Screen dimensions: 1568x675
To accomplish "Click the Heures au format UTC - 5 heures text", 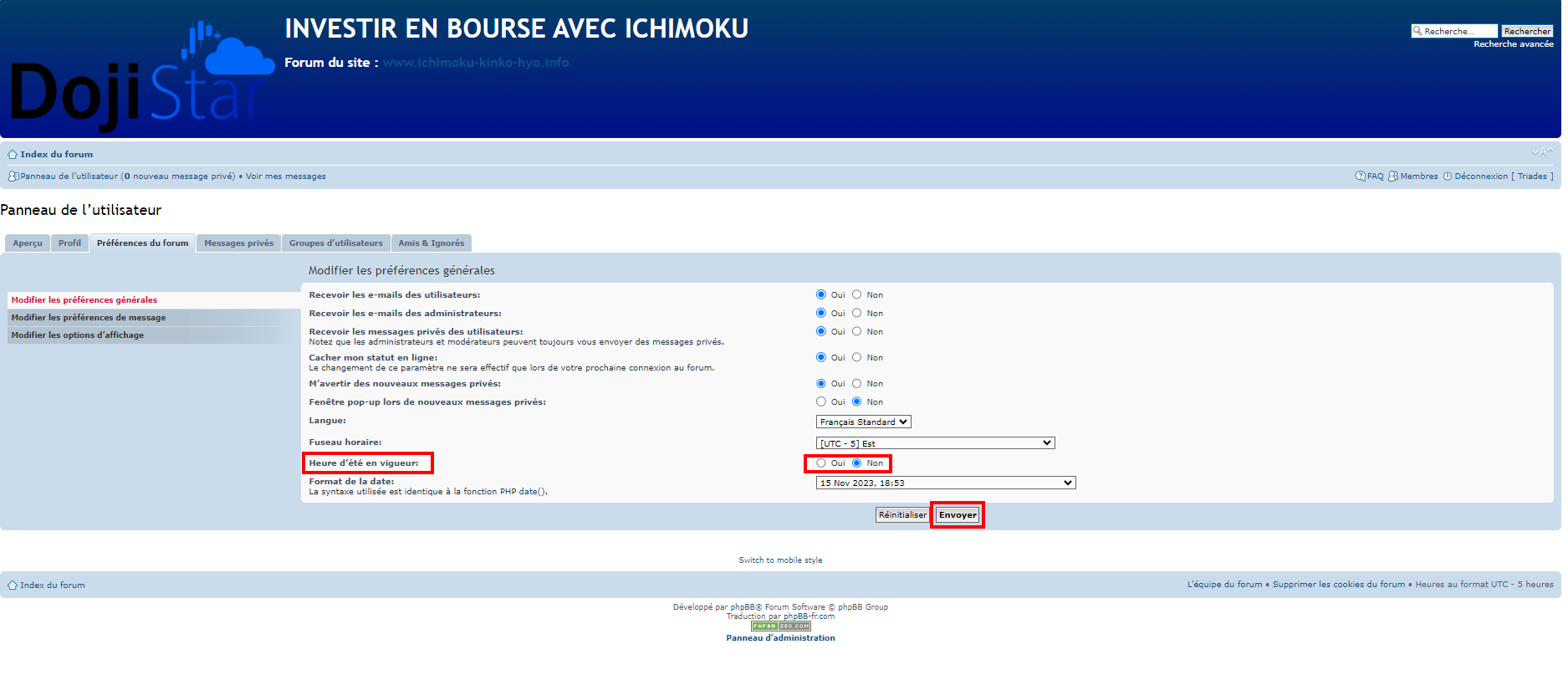I will click(x=1484, y=585).
